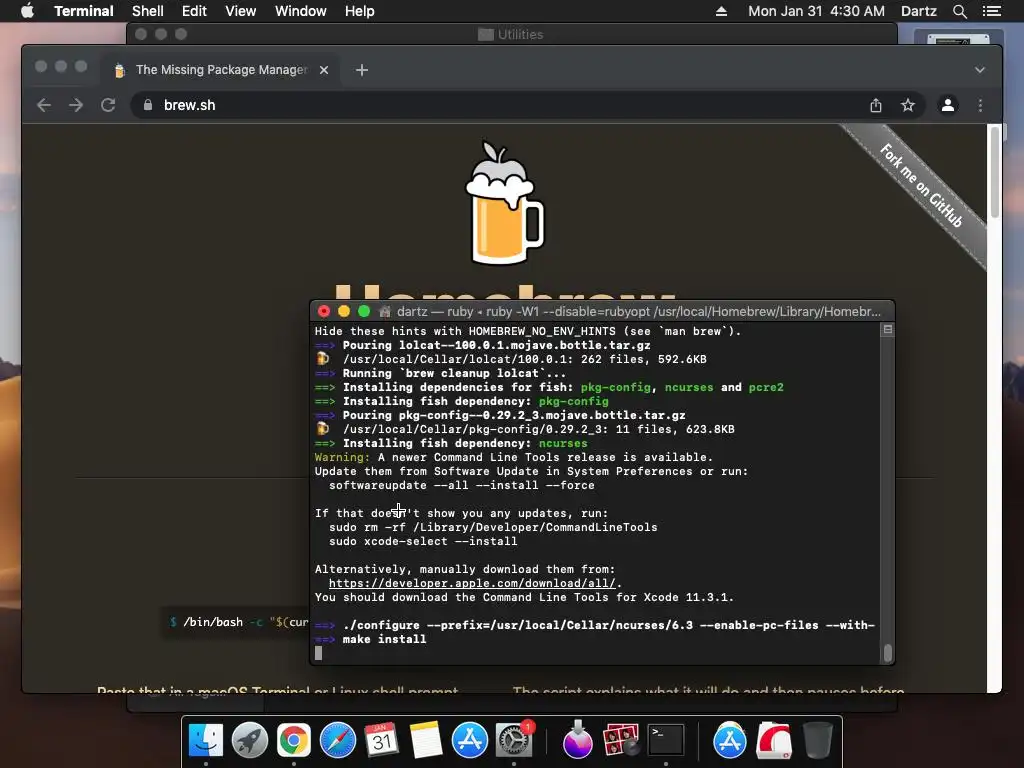Select The Missing Package Manager tab
Screen dimensions: 1024x768
tap(221, 70)
